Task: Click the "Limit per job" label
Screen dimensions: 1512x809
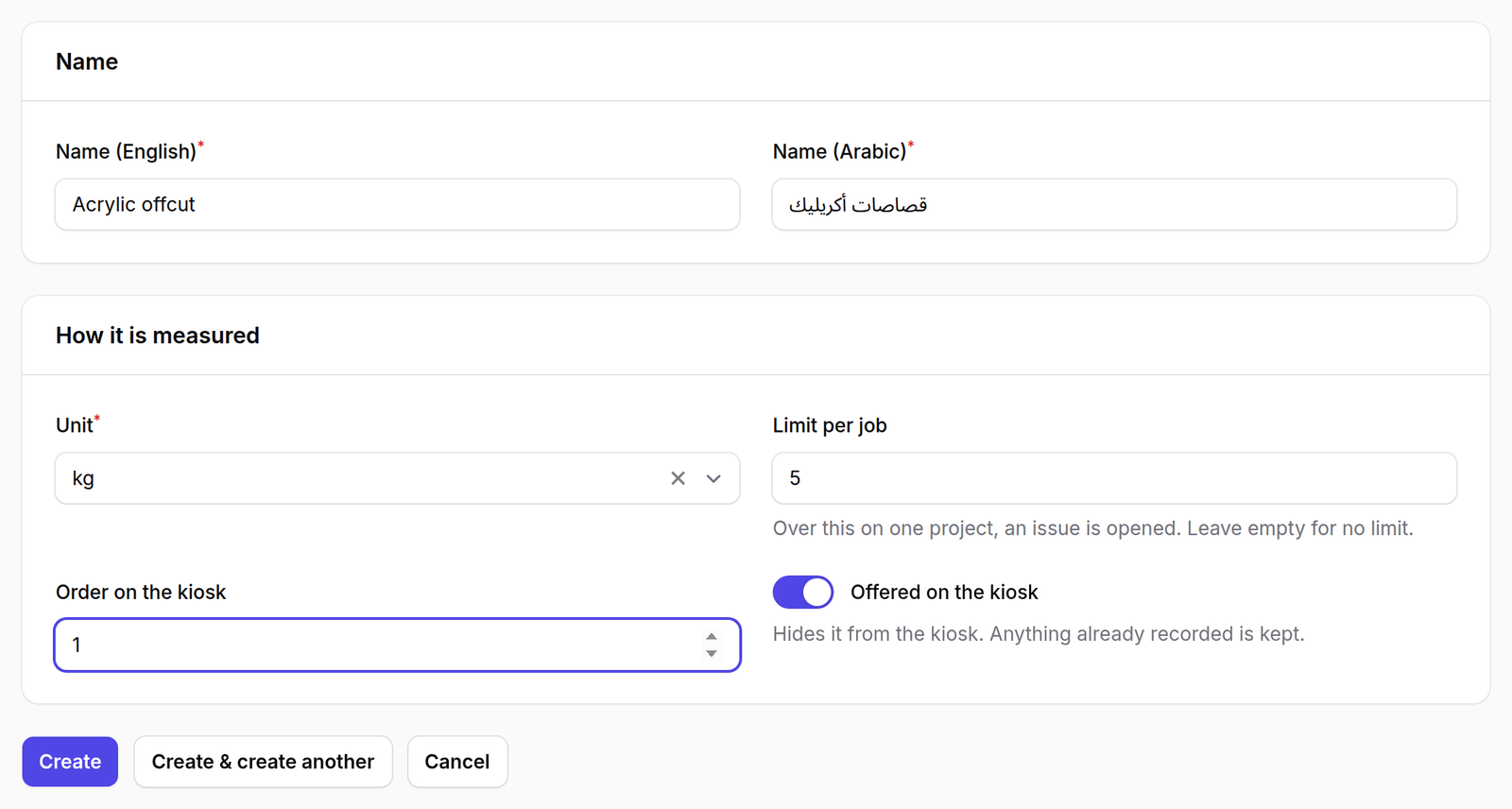Action: tap(830, 425)
